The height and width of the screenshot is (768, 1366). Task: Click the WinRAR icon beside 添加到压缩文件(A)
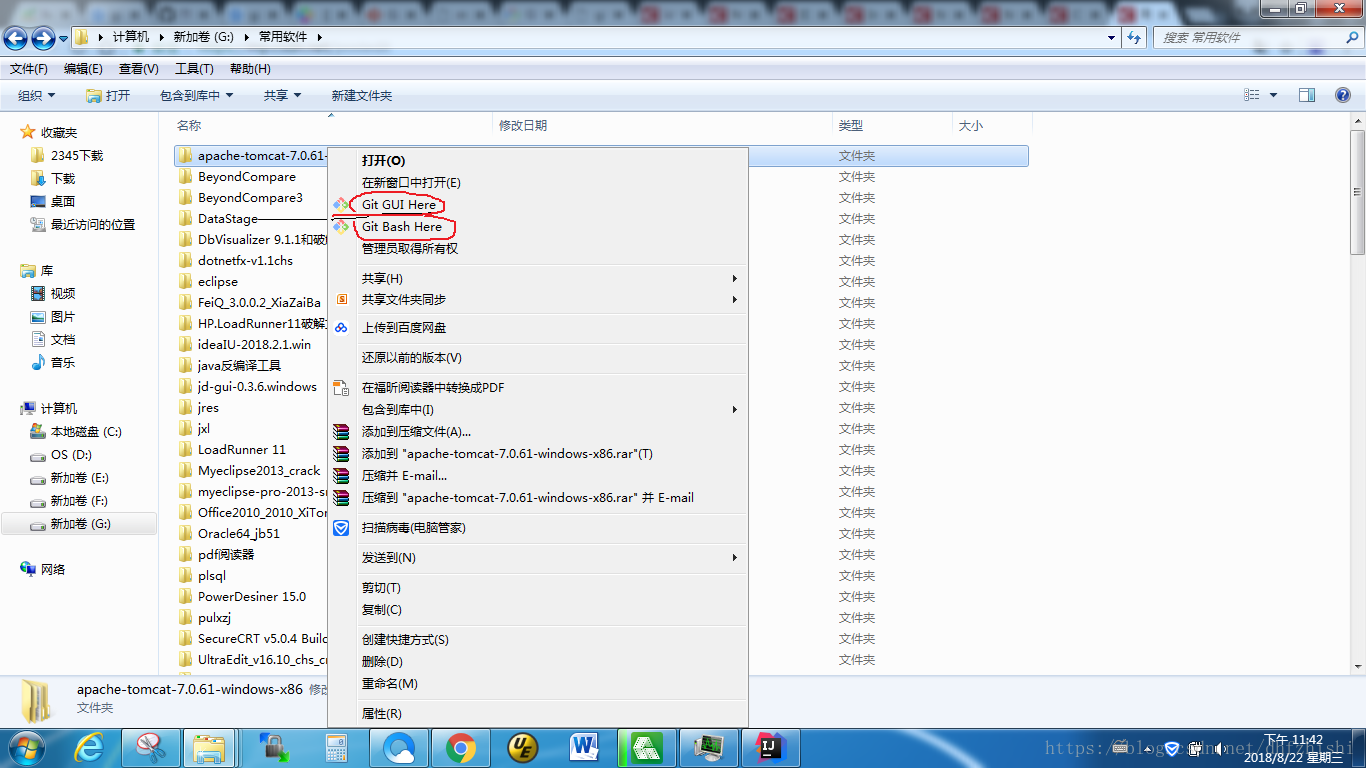pyautogui.click(x=341, y=432)
